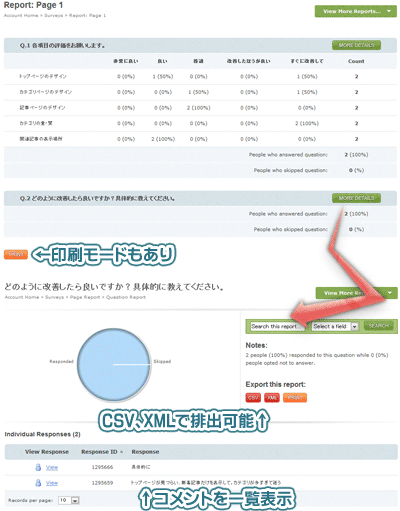Click dropdown arrow on lower View More Reports
400x511 pixels.
[390, 293]
